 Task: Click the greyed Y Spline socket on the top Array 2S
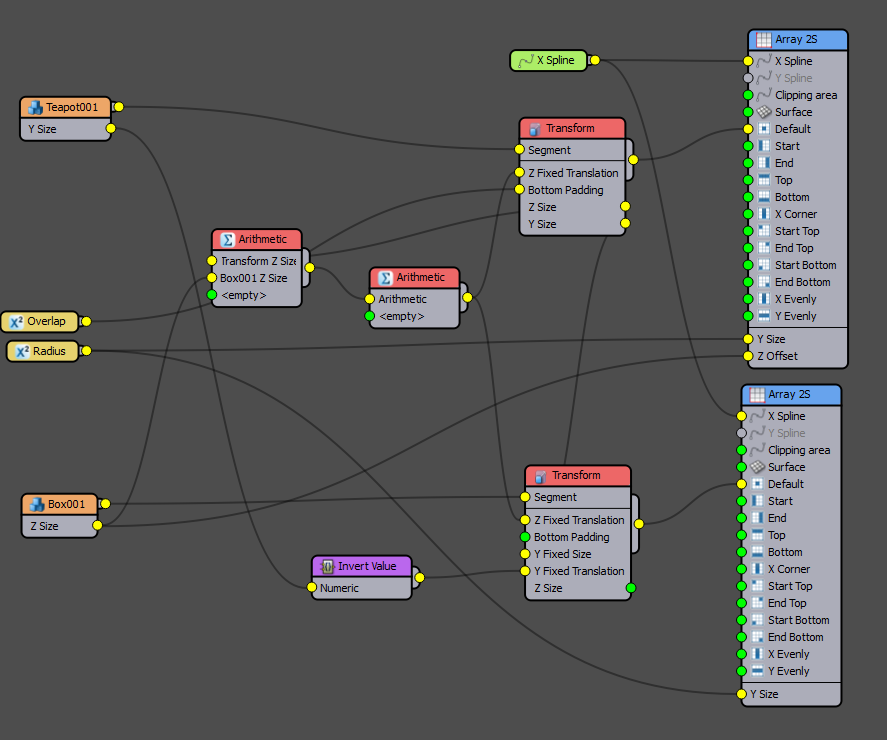[x=747, y=78]
